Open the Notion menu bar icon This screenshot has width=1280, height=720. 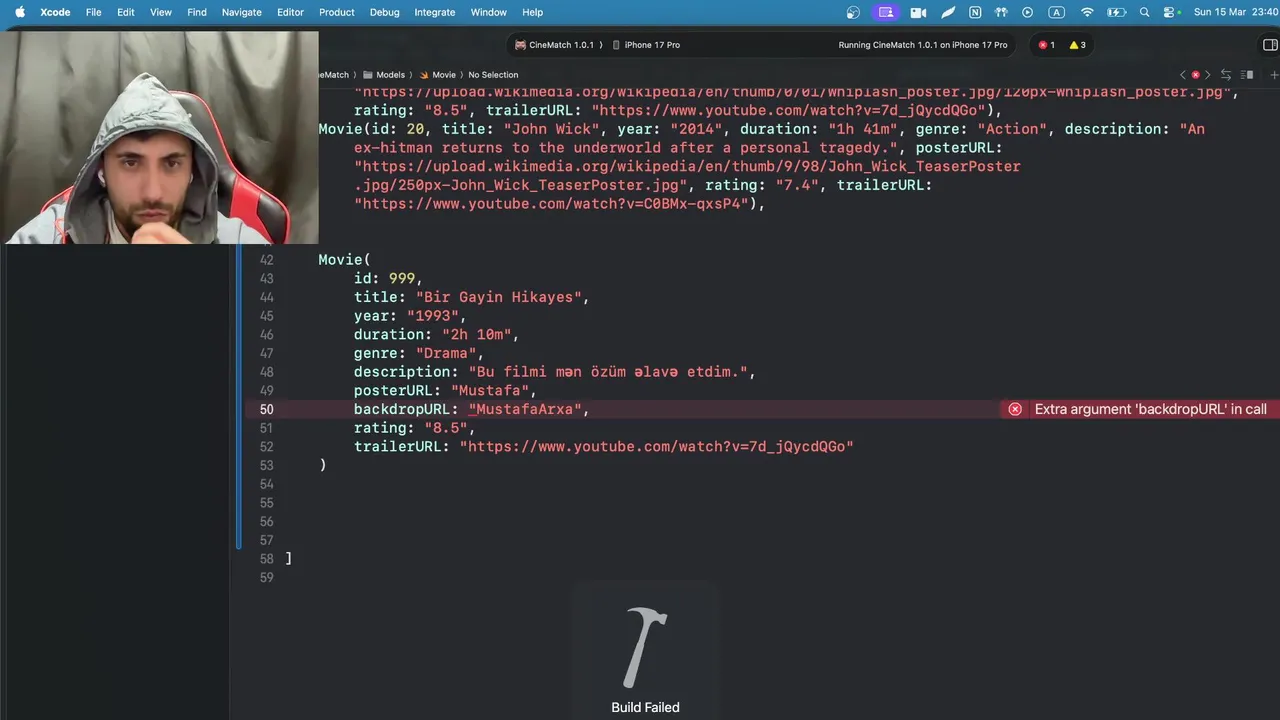point(975,12)
